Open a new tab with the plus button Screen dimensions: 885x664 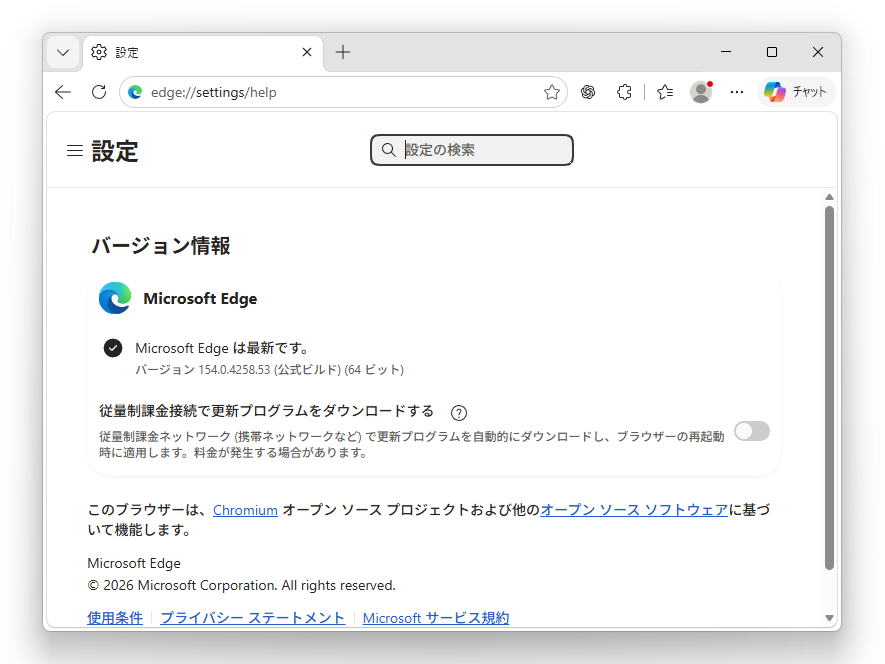point(343,52)
